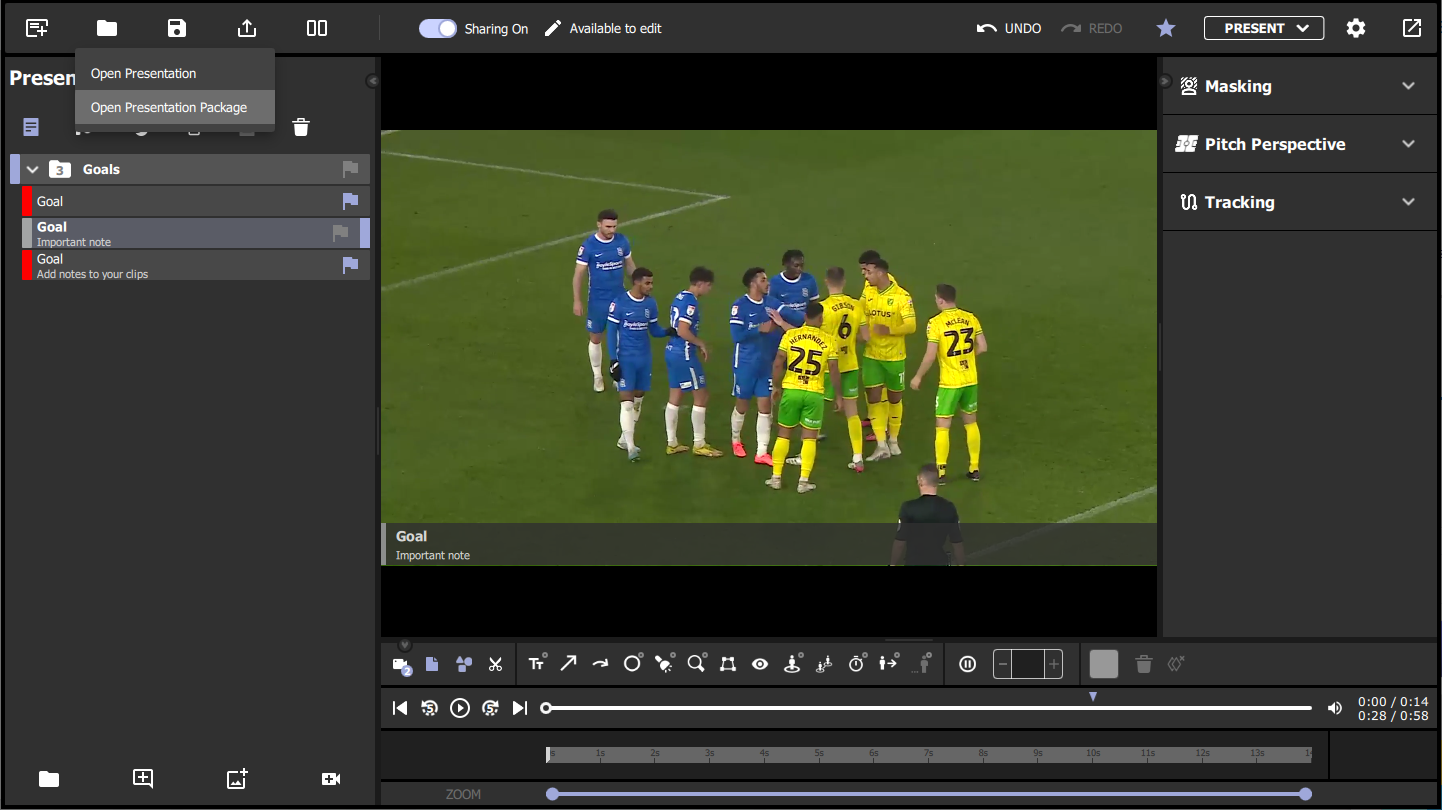Collapse the Goals clip group

tap(31, 169)
